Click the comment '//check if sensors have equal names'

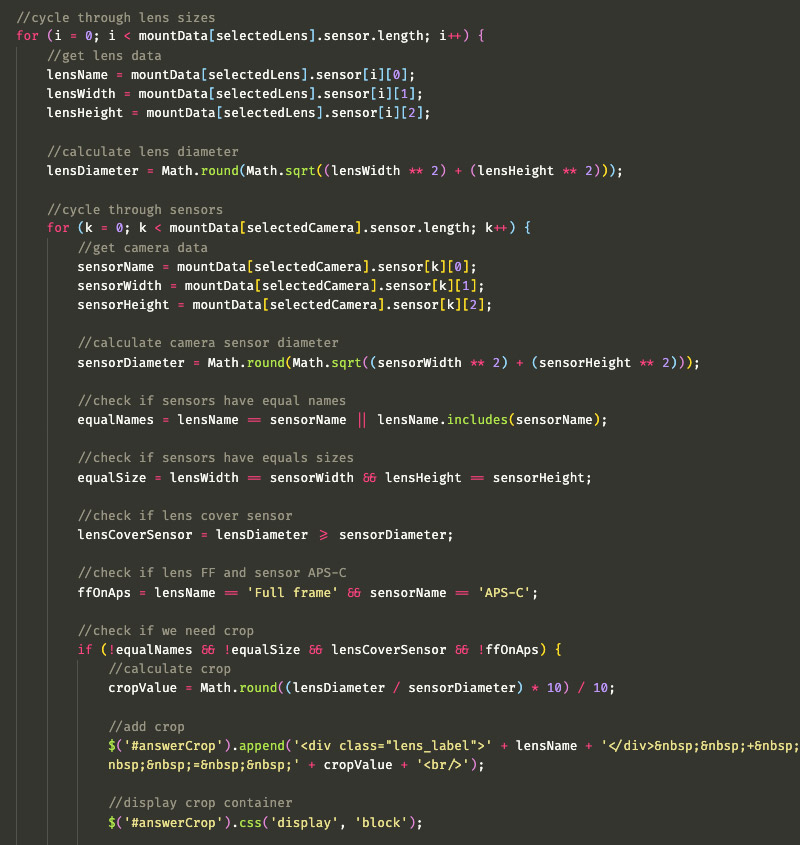coord(212,401)
